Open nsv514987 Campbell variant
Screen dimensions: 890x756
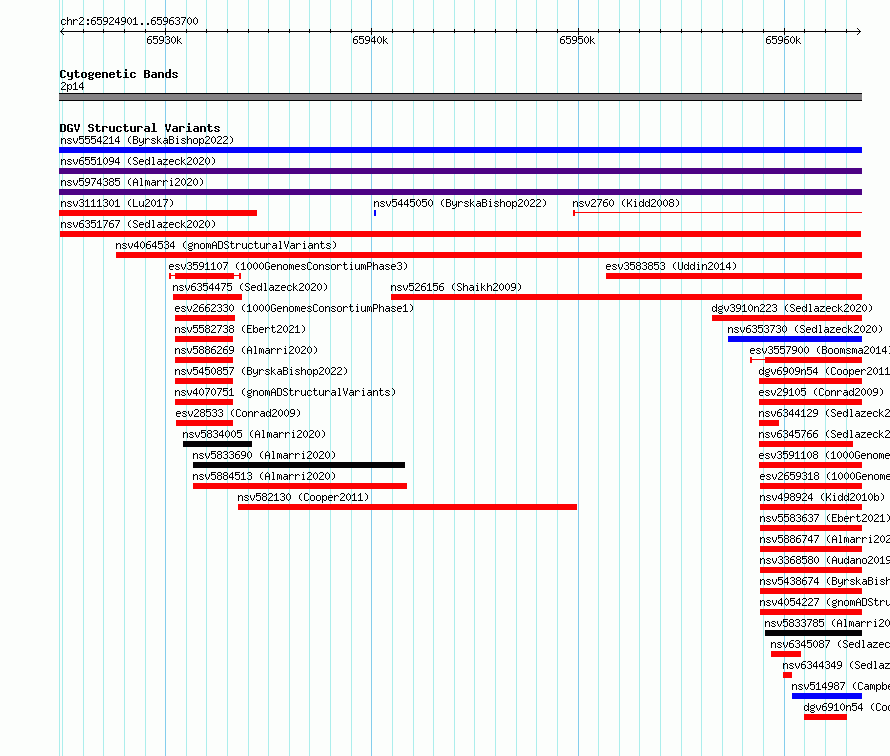[x=841, y=686]
